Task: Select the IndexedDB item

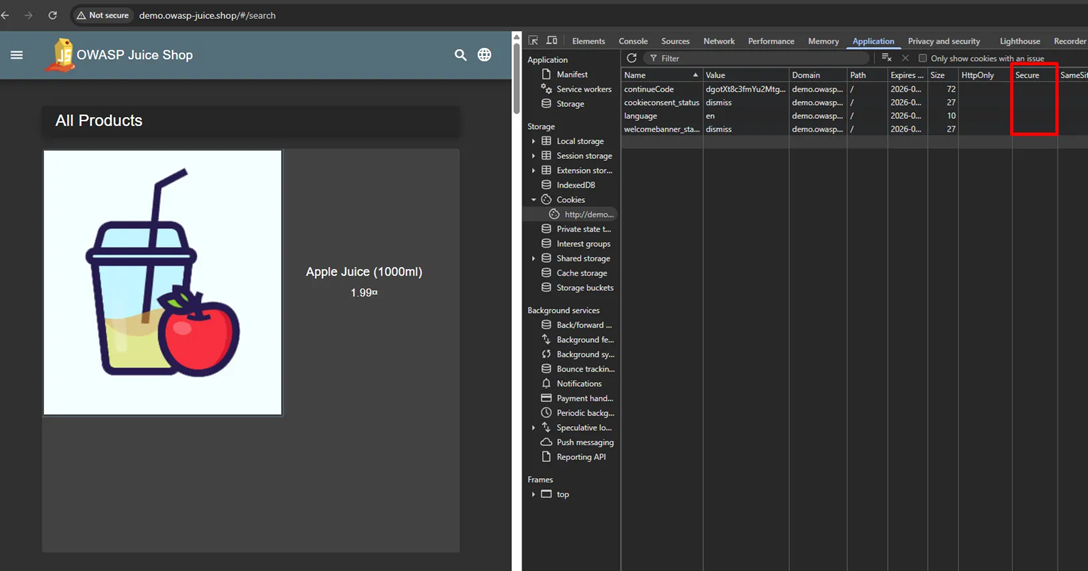Action: (x=575, y=185)
